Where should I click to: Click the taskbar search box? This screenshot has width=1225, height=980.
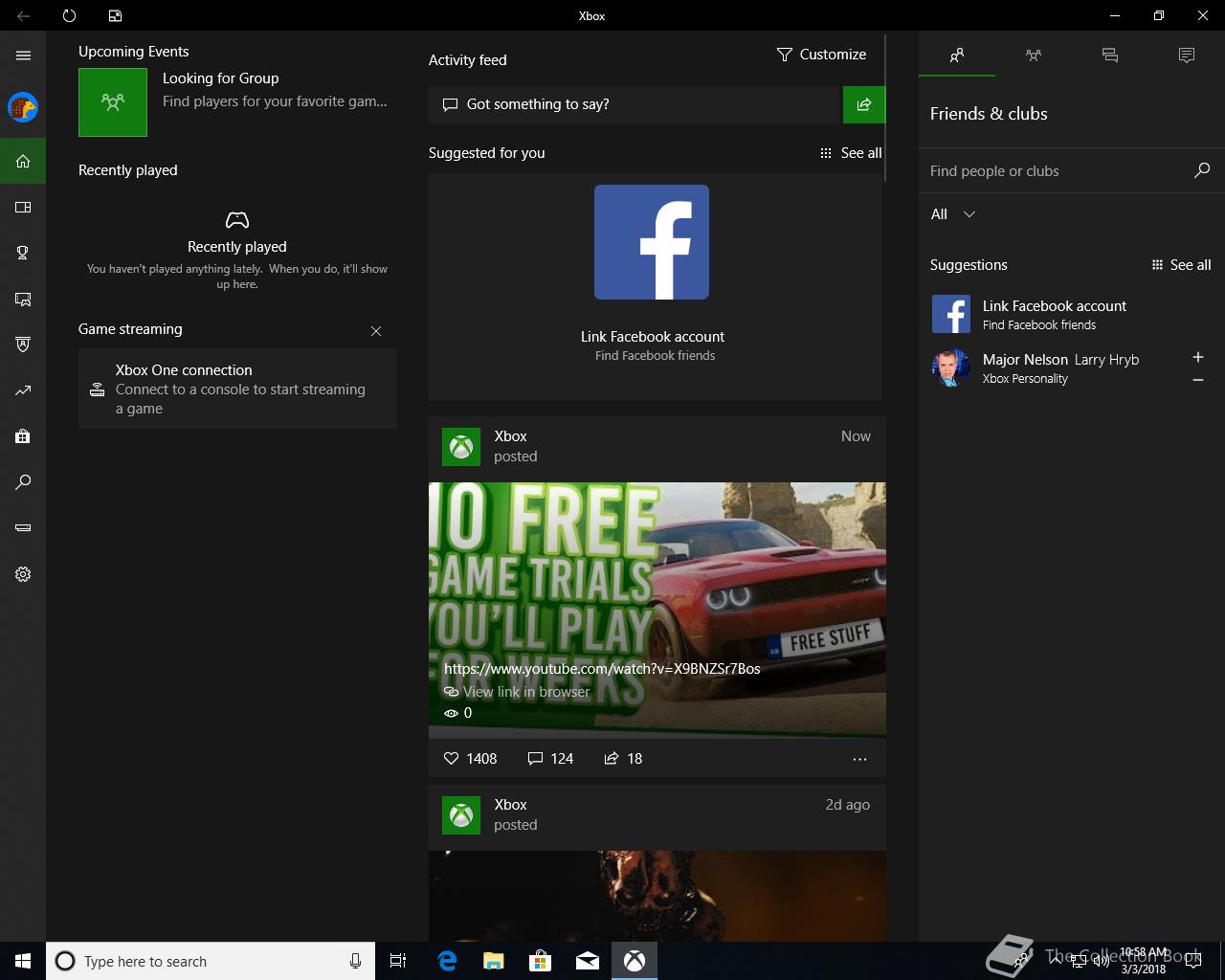click(x=211, y=961)
